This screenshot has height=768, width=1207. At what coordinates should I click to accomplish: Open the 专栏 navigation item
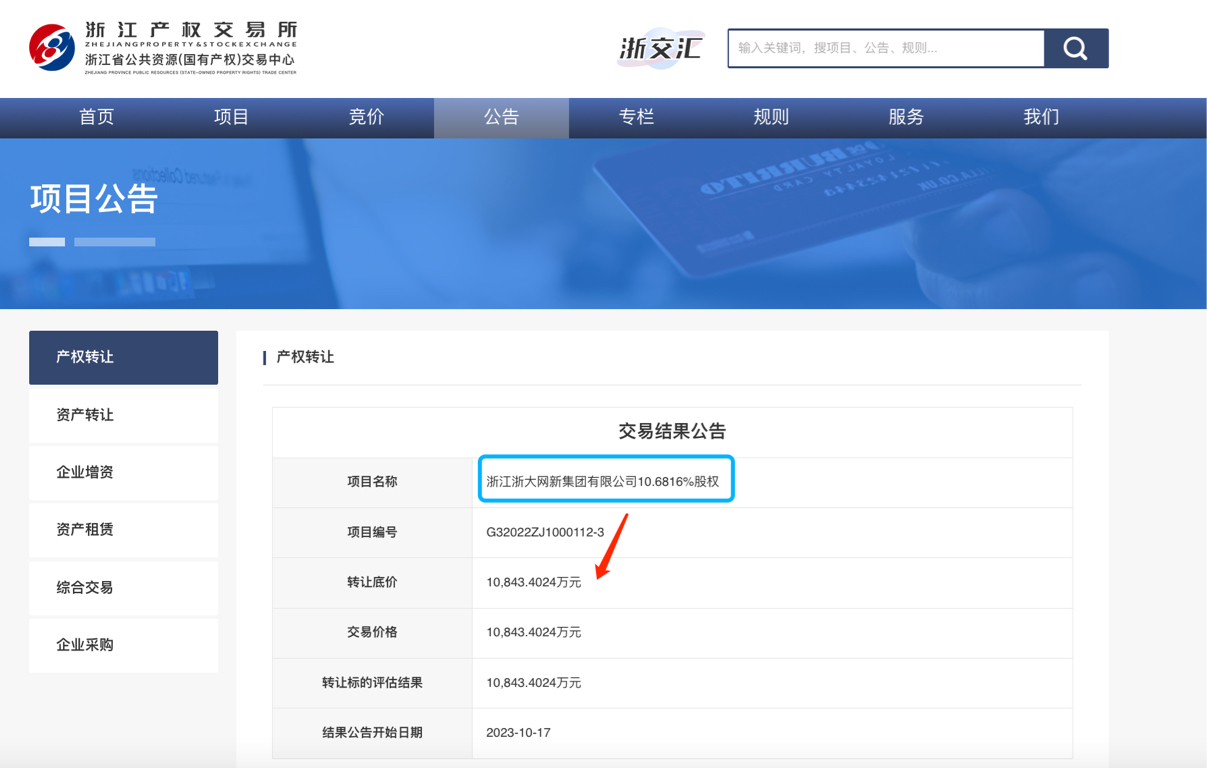(636, 117)
